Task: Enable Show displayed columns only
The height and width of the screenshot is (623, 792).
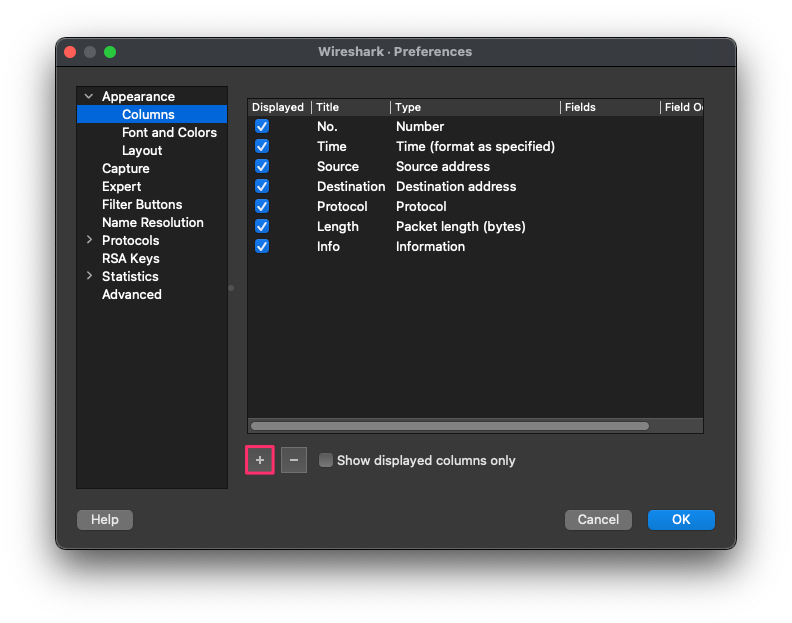Action: [326, 460]
